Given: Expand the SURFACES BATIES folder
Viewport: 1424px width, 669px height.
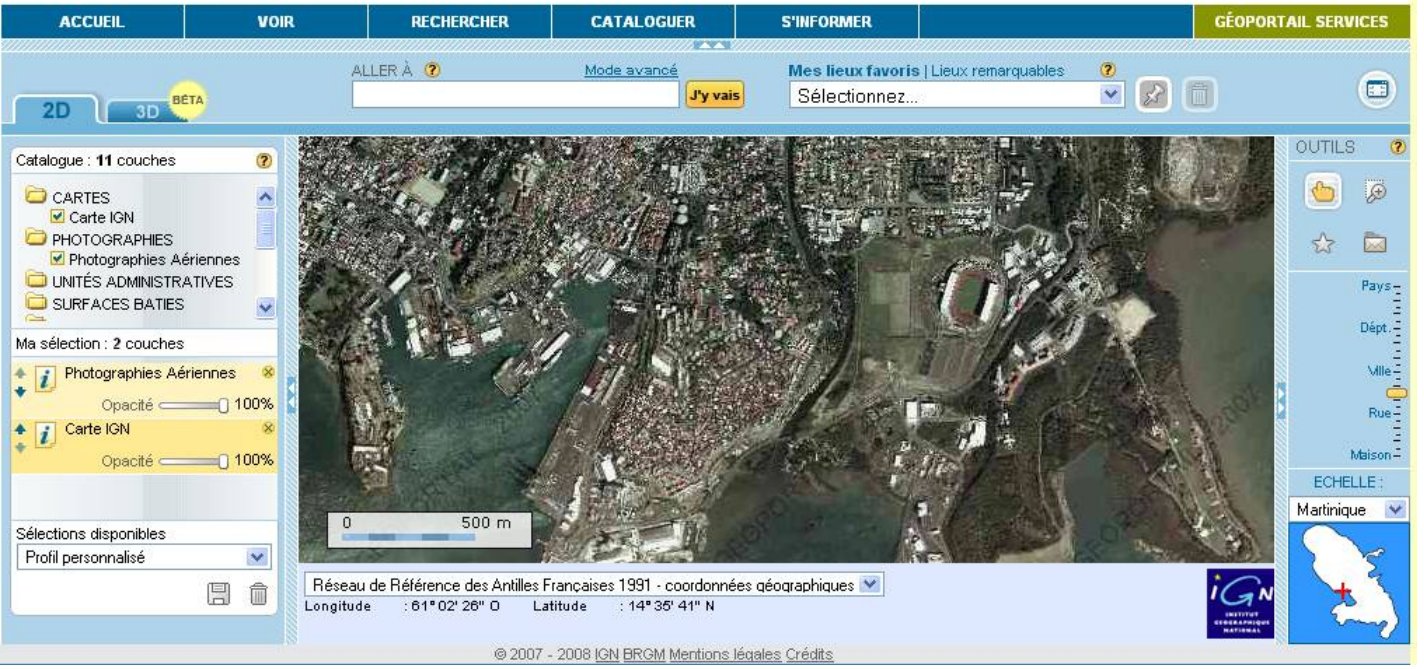Looking at the screenshot, I should (105, 303).
